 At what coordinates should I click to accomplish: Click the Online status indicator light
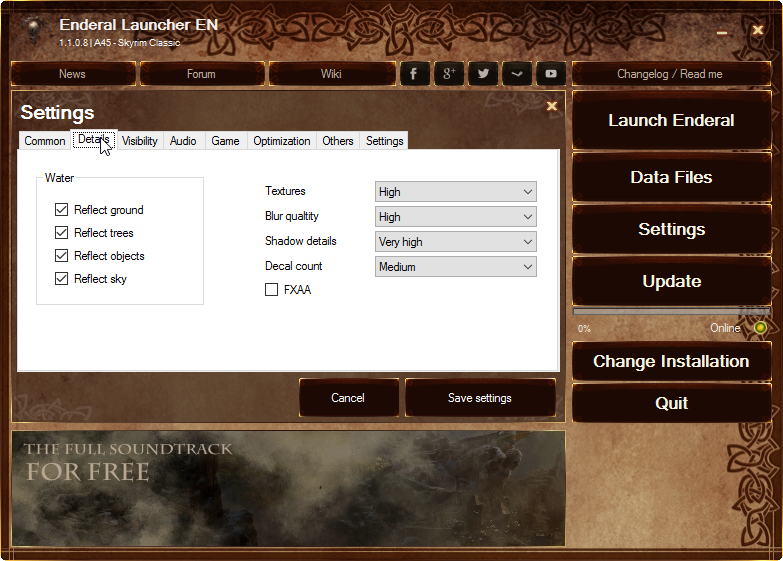point(760,328)
